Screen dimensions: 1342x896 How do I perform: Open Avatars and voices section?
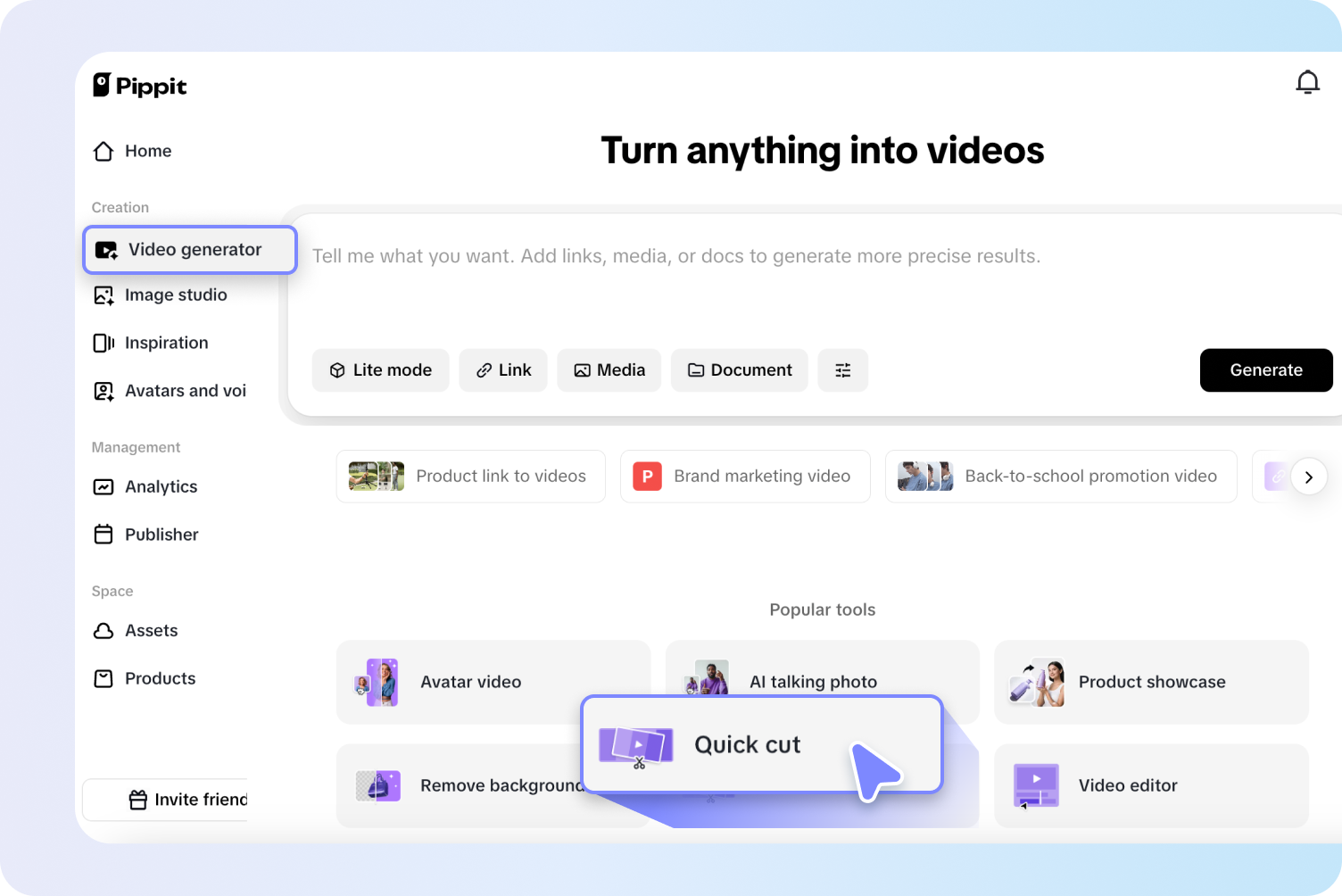pos(170,391)
